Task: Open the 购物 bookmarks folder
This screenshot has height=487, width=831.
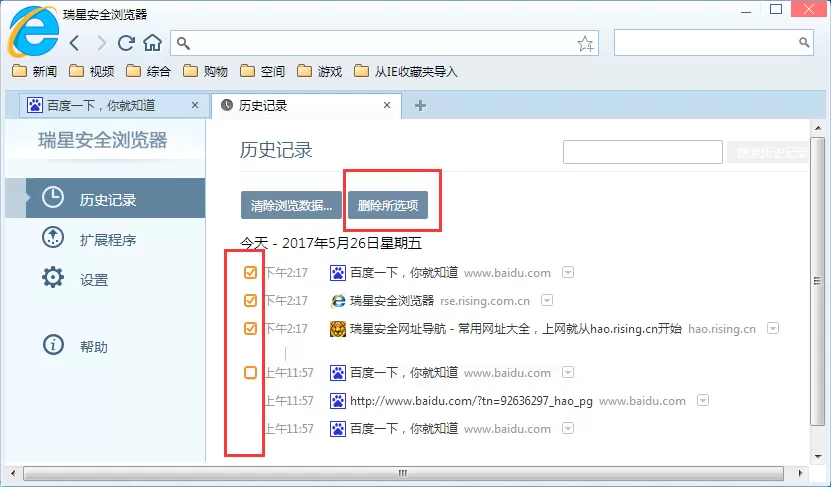Action: coord(206,71)
